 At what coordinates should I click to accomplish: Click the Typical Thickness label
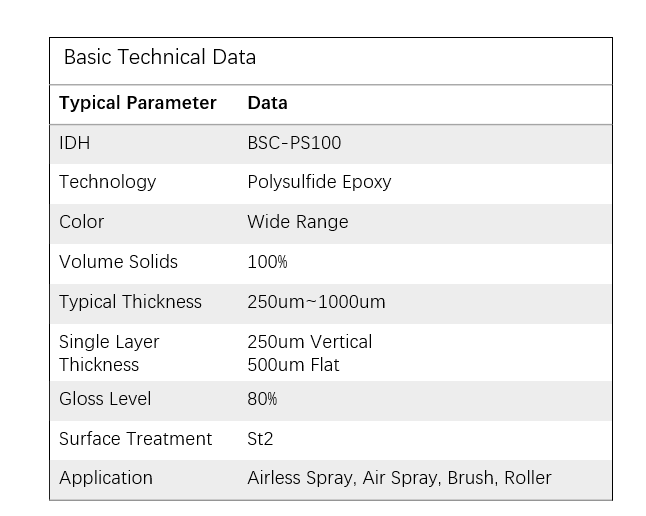(130, 302)
